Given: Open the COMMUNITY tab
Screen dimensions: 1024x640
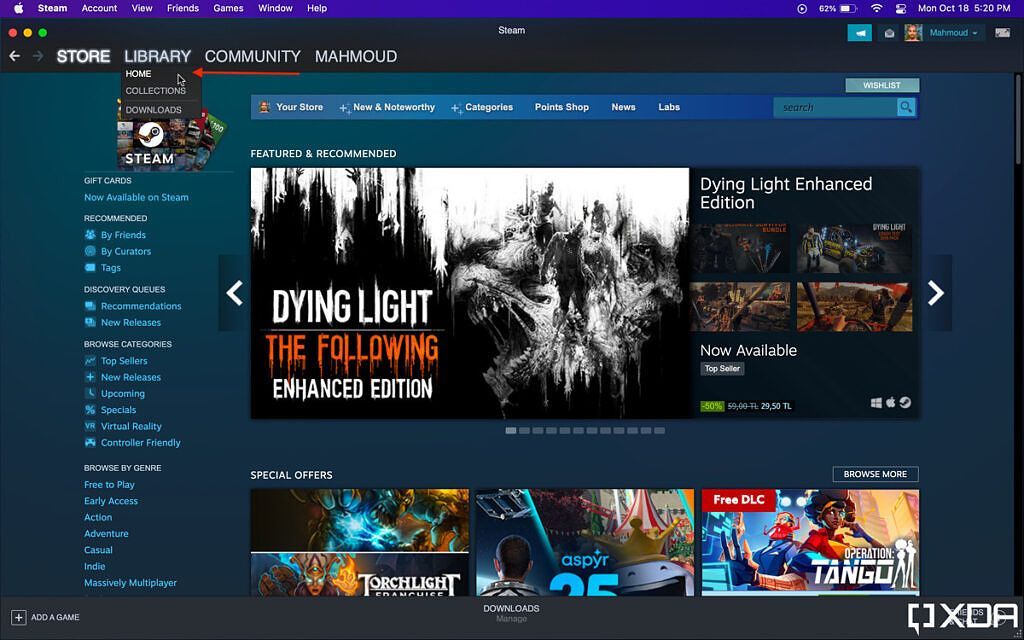Looking at the screenshot, I should pos(253,56).
